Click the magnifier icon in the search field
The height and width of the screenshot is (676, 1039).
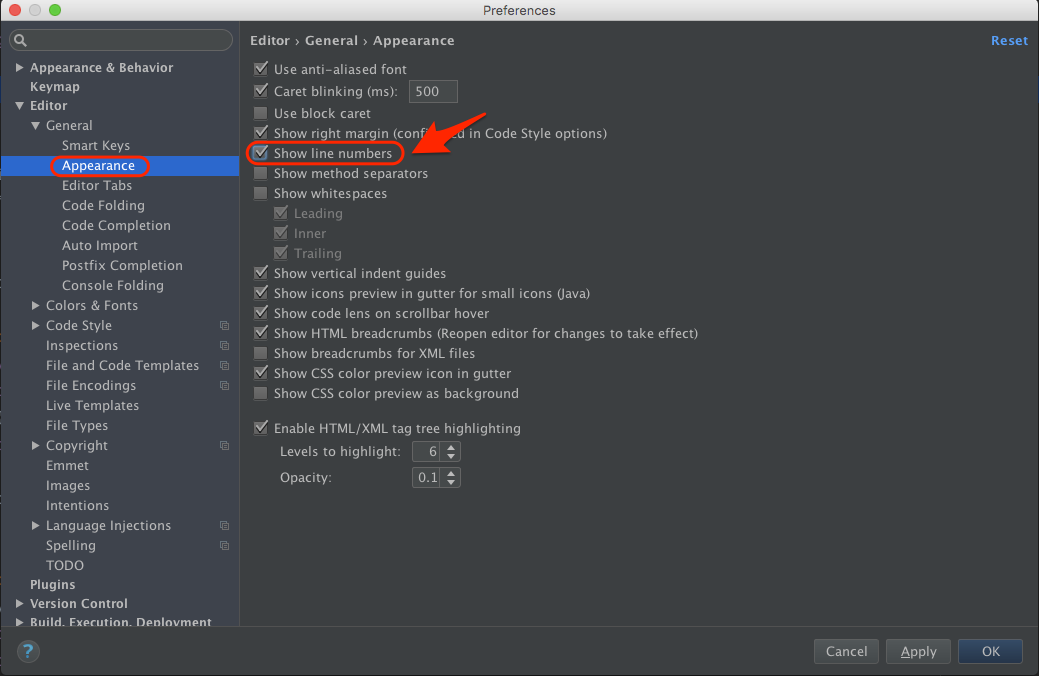[x=20, y=40]
